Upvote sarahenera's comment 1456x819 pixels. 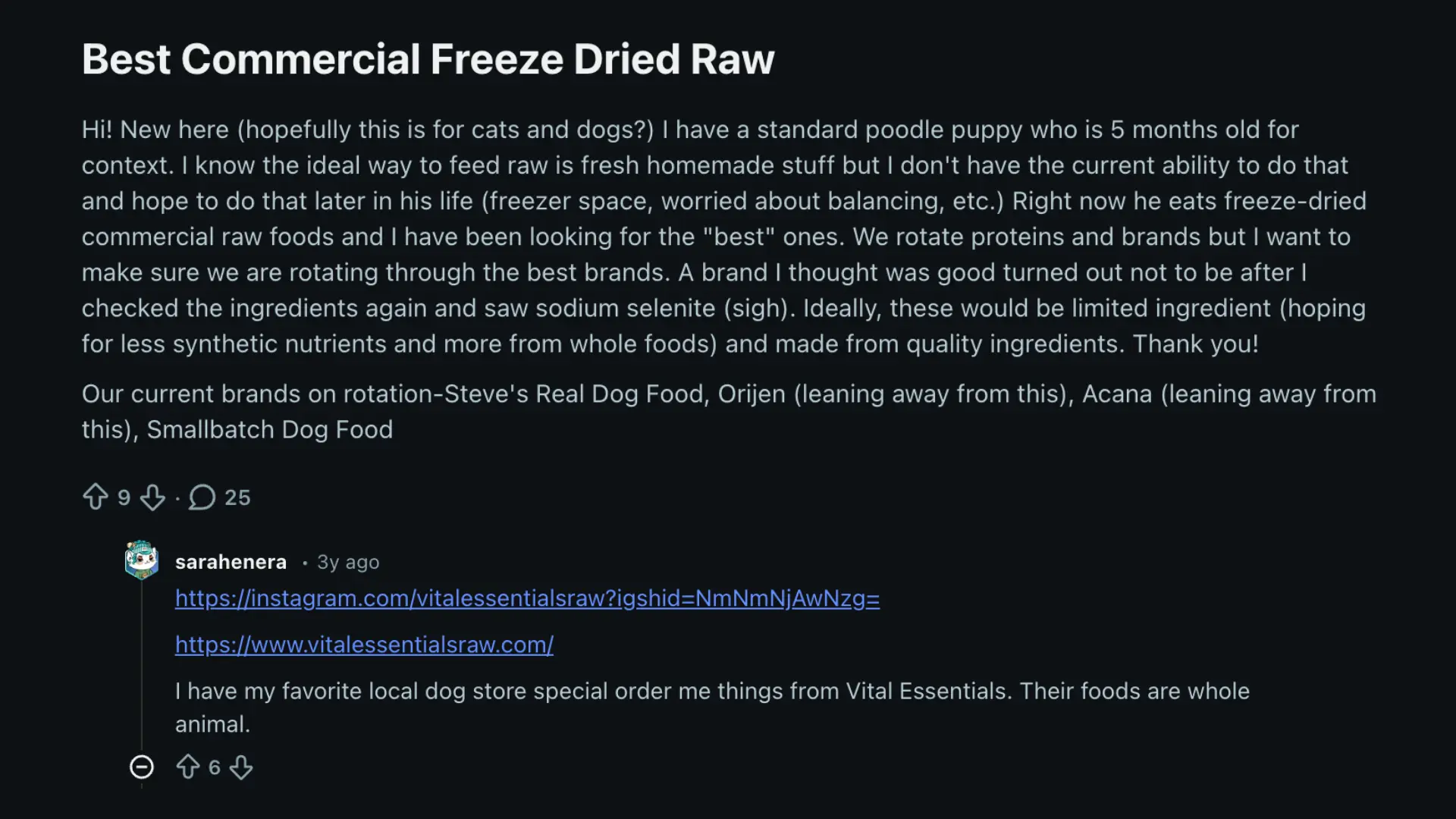click(188, 767)
